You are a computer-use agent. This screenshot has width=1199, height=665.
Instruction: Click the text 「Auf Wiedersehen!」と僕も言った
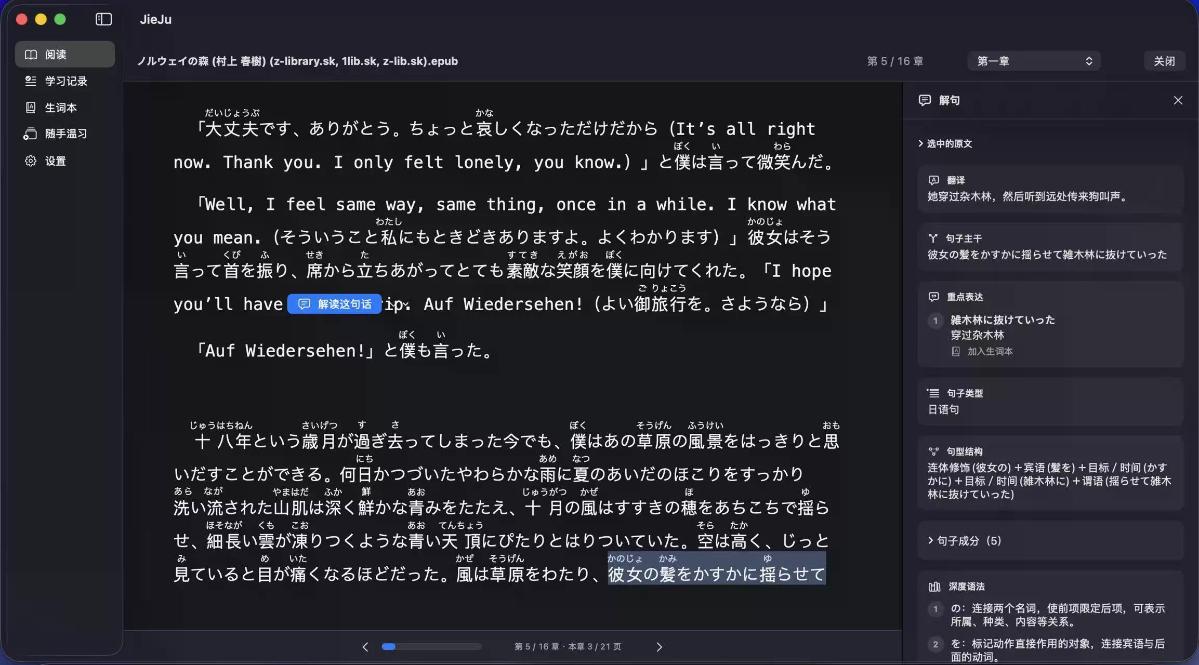point(345,351)
